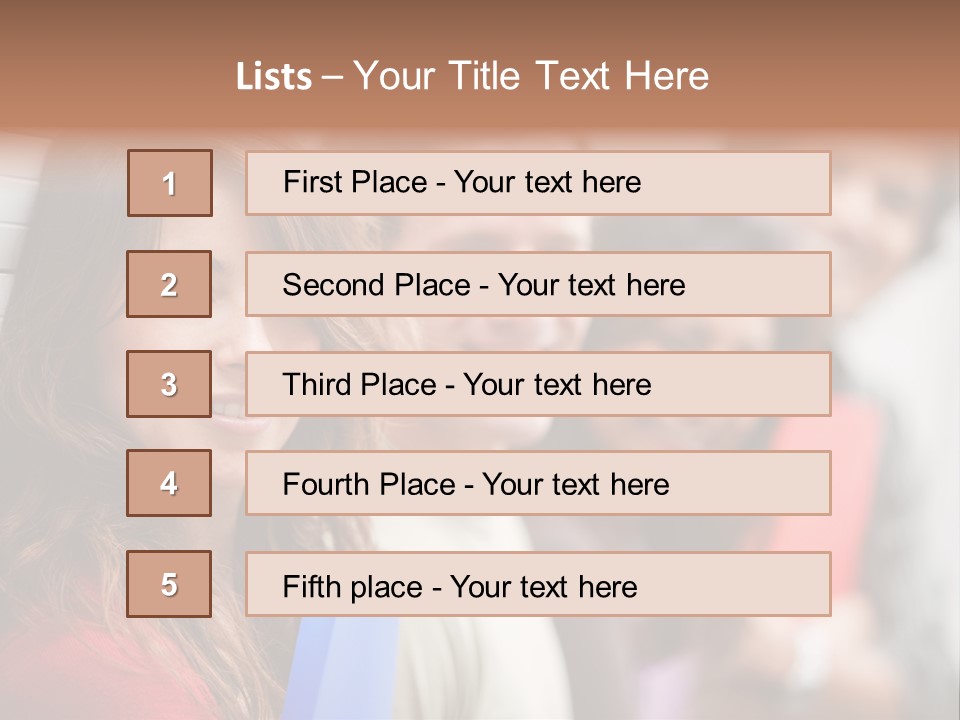The image size is (960, 720).
Task: Select "Your text here" in Fourth Place row
Action: tap(575, 485)
